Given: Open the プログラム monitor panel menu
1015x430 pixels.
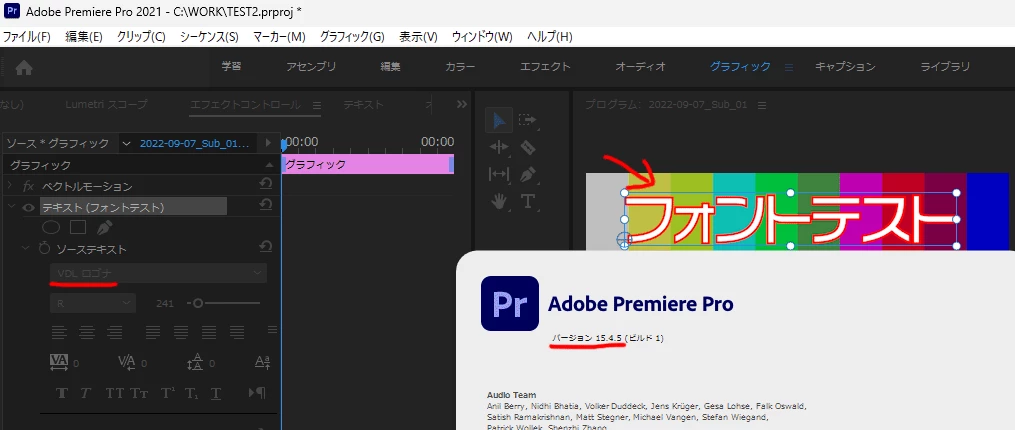Looking at the screenshot, I should [x=762, y=105].
